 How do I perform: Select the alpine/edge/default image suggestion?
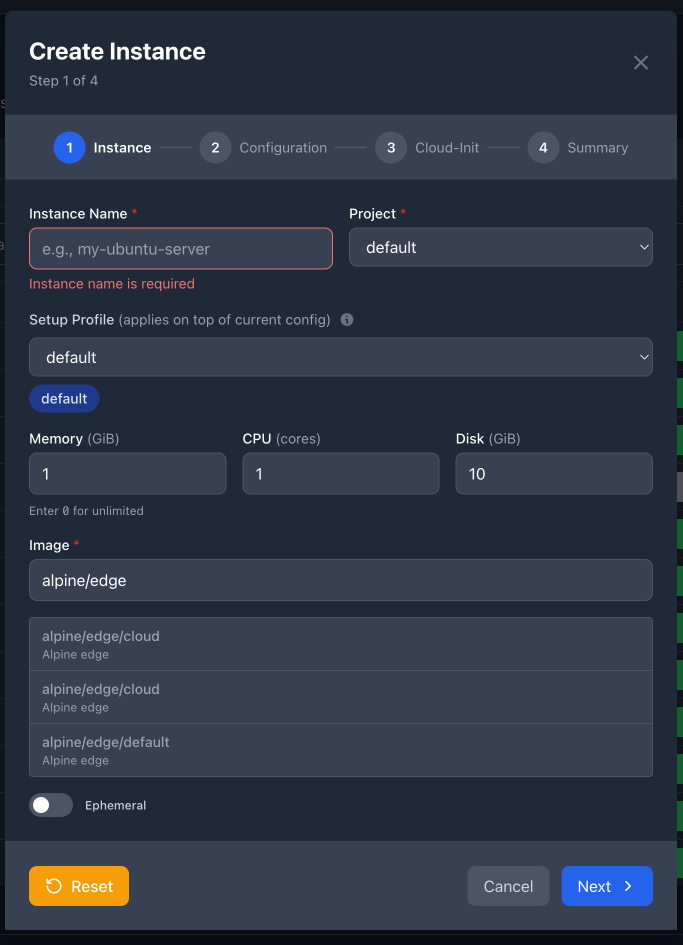(x=341, y=749)
